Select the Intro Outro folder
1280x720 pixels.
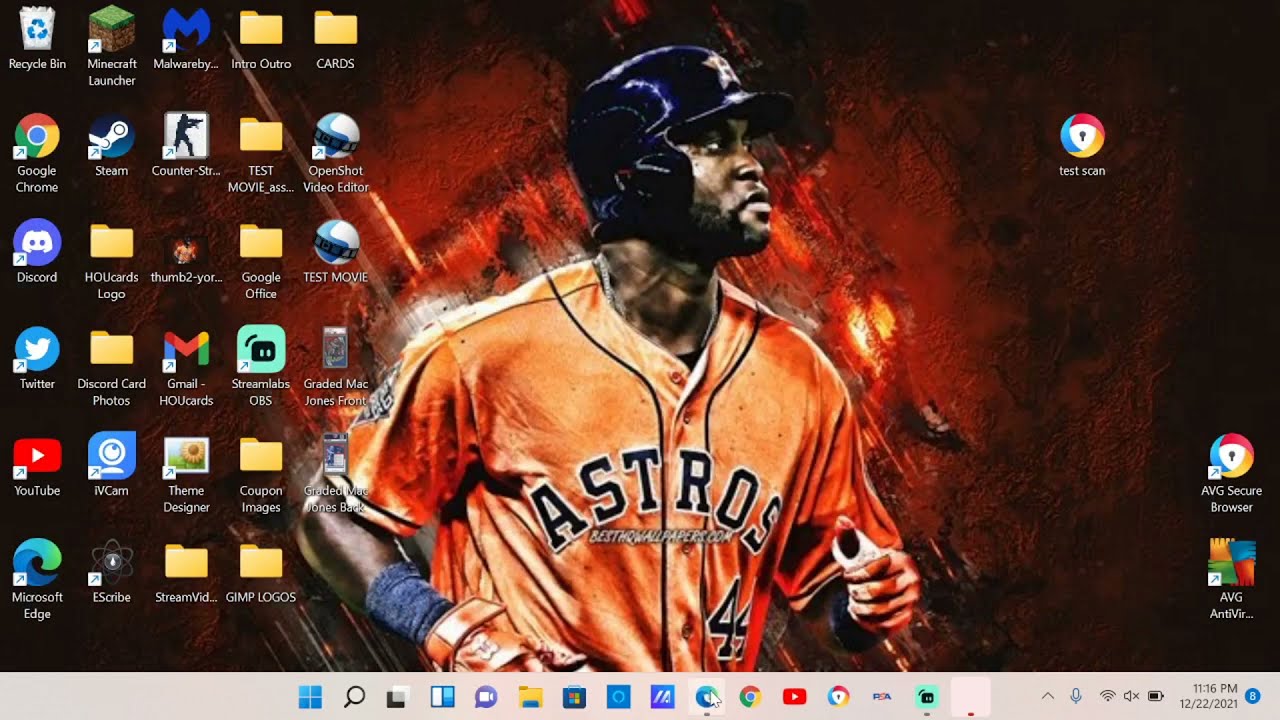tap(261, 39)
